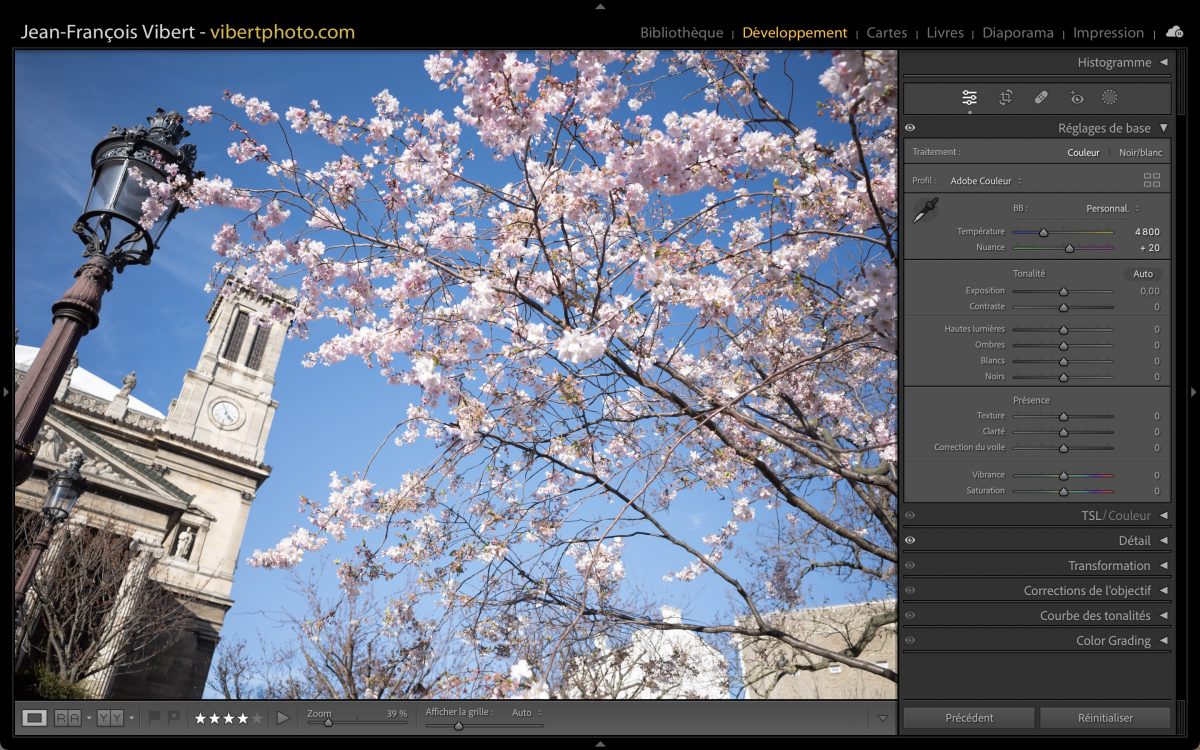Click the cloud sync status icon

point(1174,32)
